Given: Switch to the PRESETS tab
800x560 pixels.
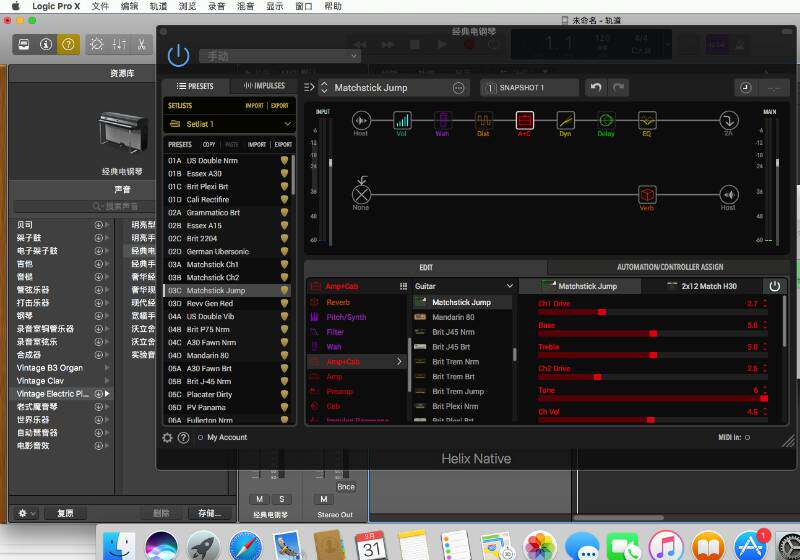Looking at the screenshot, I should (x=195, y=86).
